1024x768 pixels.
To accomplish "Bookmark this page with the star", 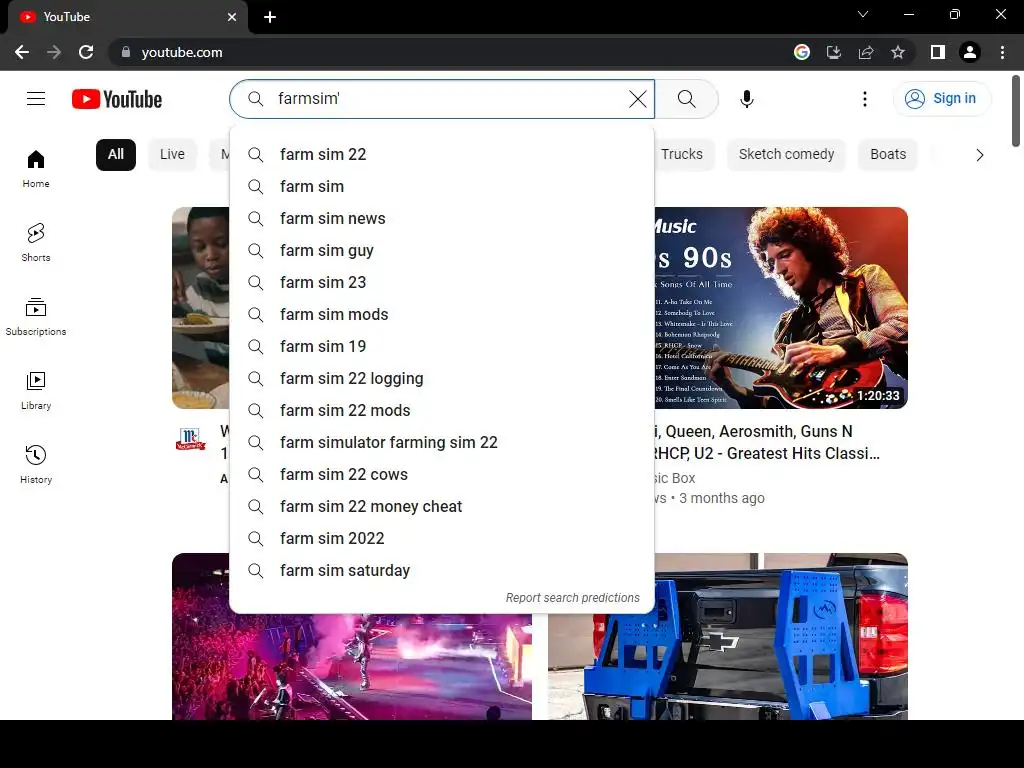I will point(898,52).
